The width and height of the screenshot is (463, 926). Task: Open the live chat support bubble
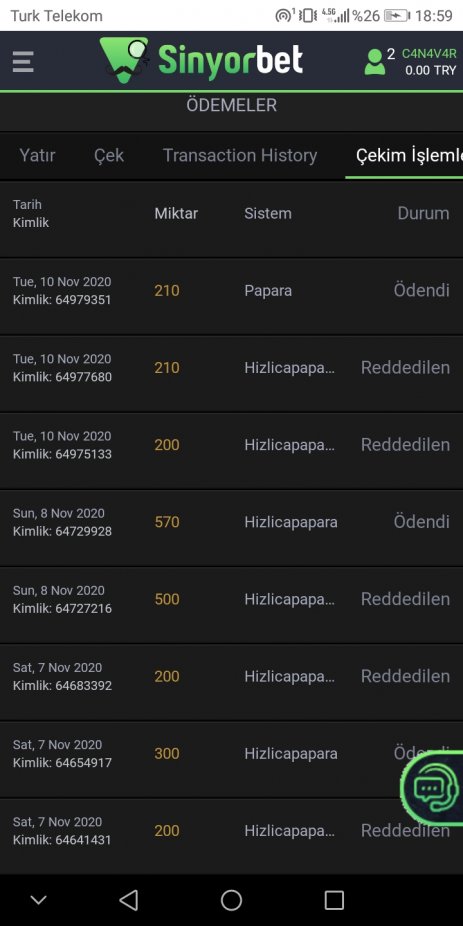(433, 789)
